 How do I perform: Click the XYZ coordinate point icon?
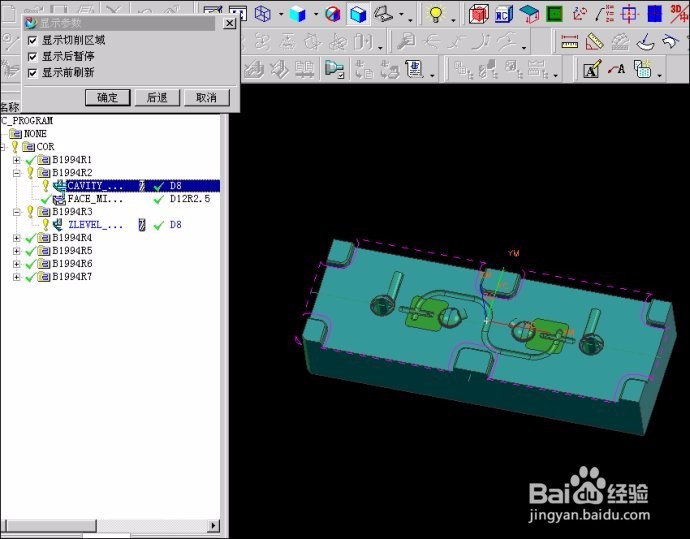(x=605, y=14)
